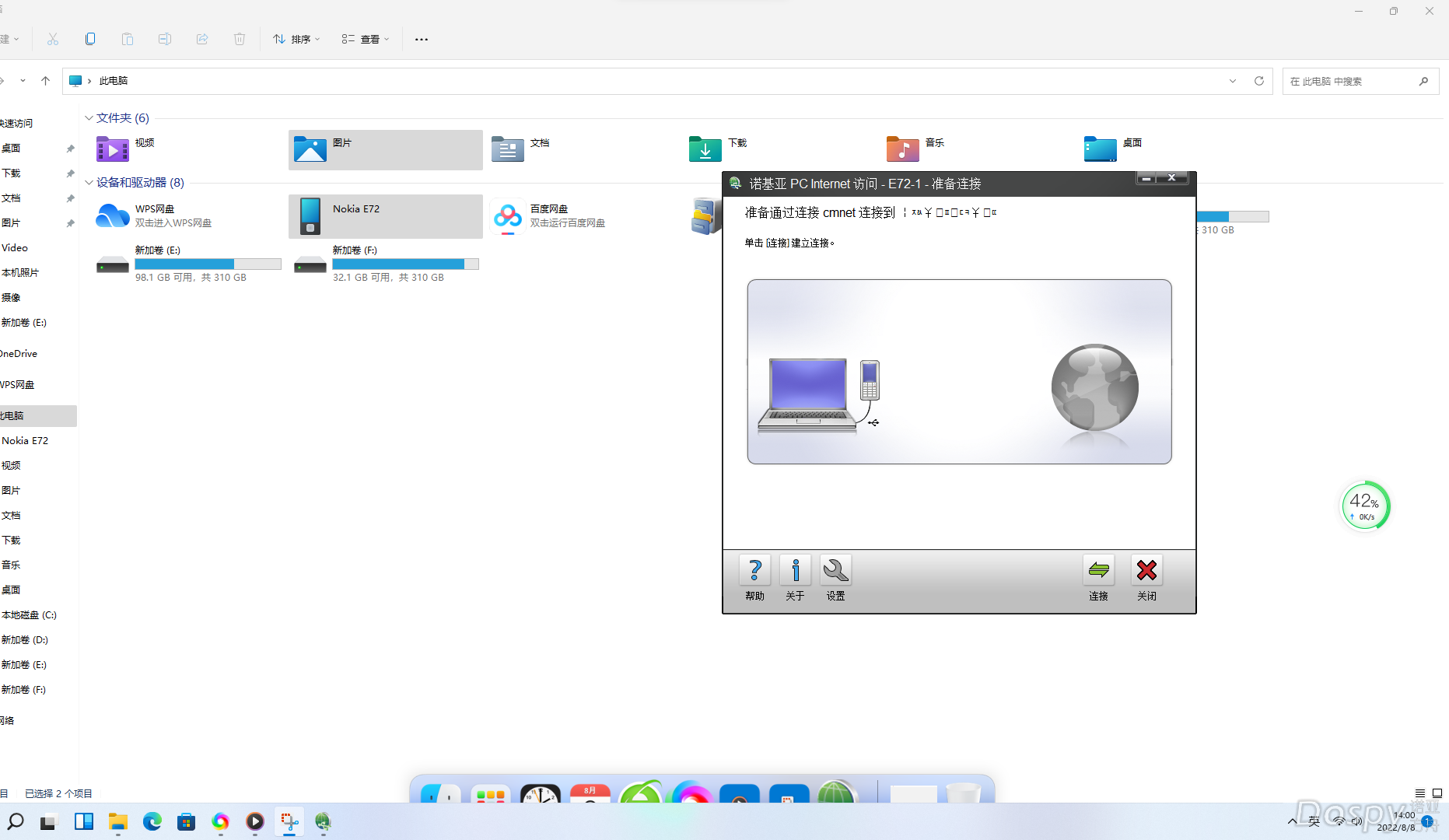Click the refresh icon in address bar

[x=1259, y=81]
